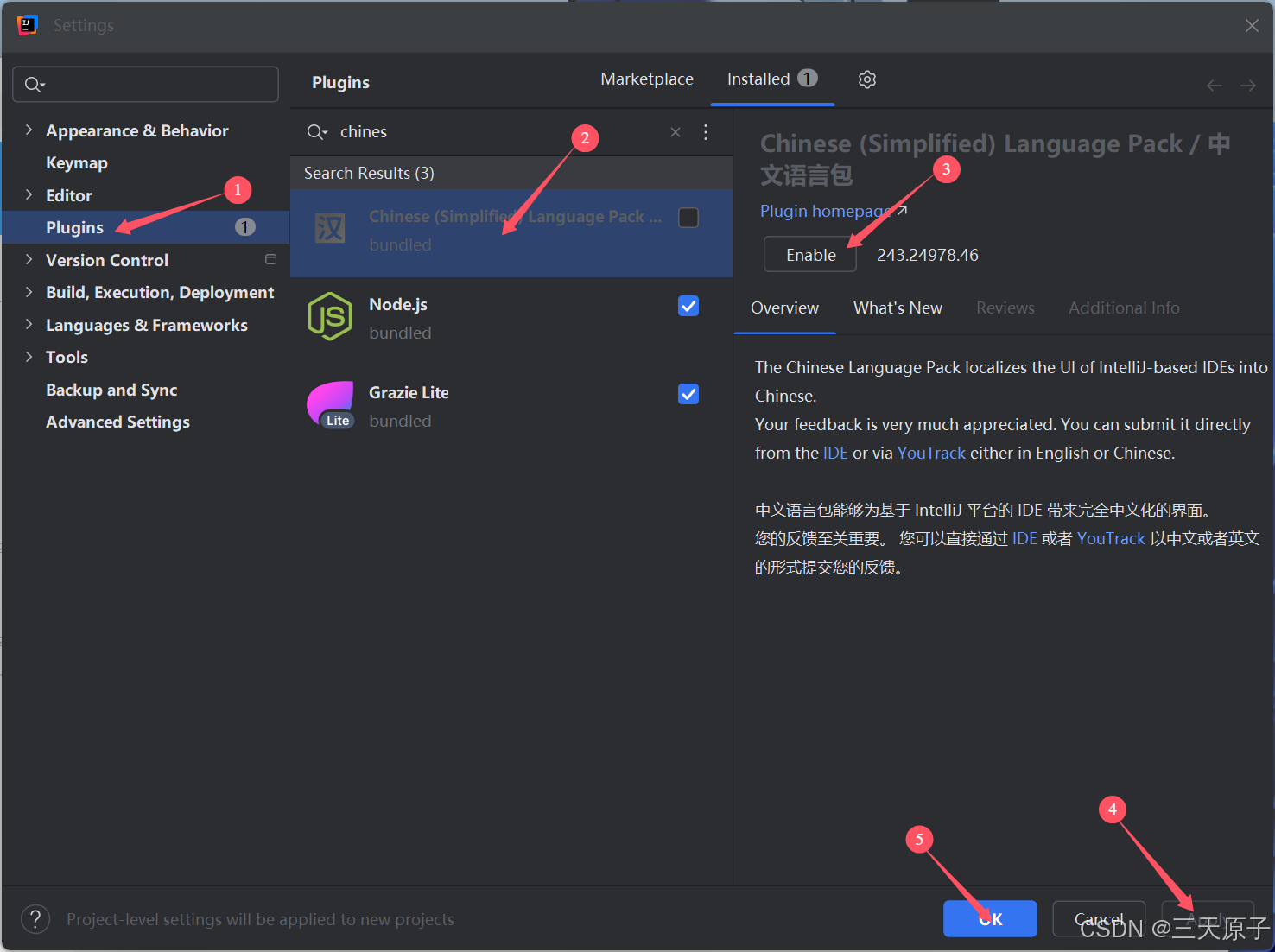Click the forward navigation arrow
1275x952 pixels.
[x=1248, y=85]
